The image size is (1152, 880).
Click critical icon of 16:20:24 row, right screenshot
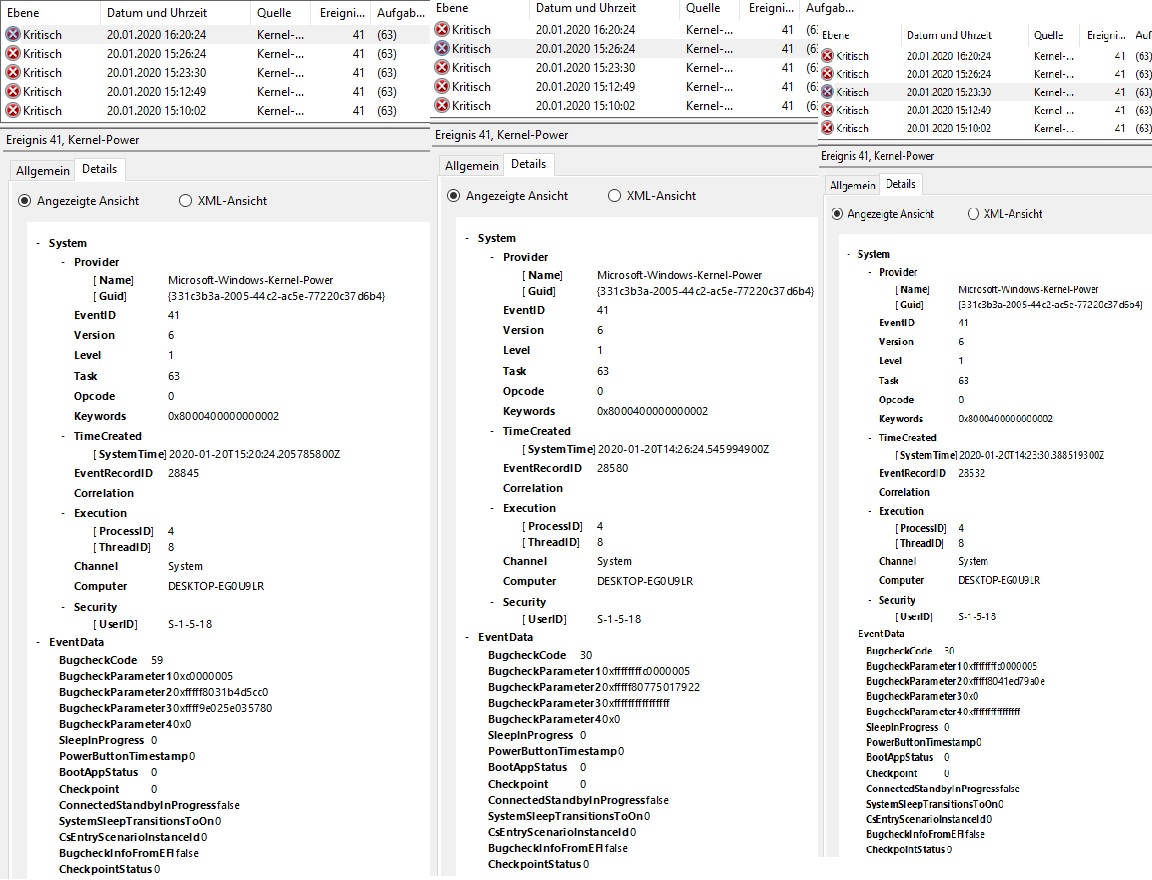(828, 56)
